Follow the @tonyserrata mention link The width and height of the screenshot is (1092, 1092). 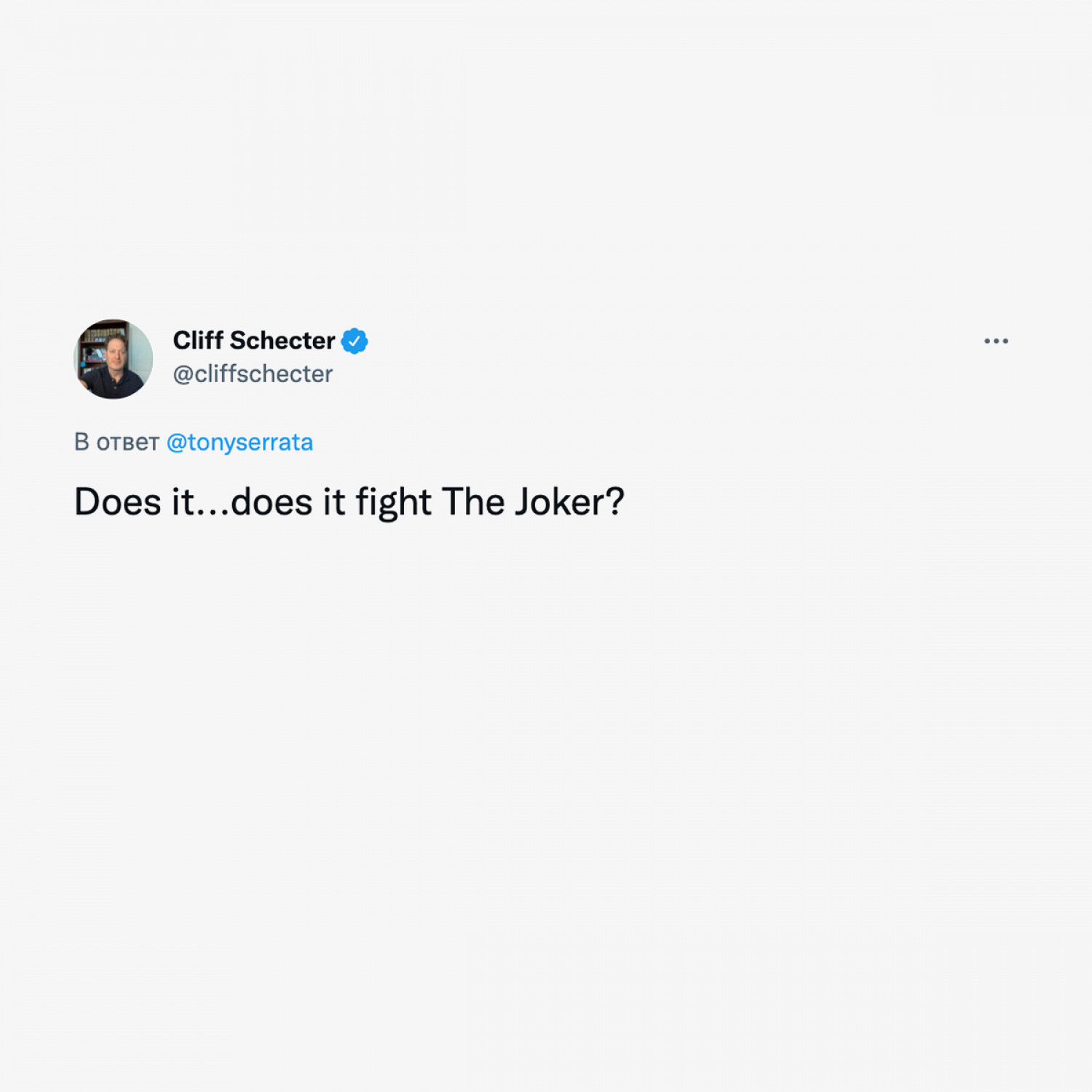click(x=240, y=442)
